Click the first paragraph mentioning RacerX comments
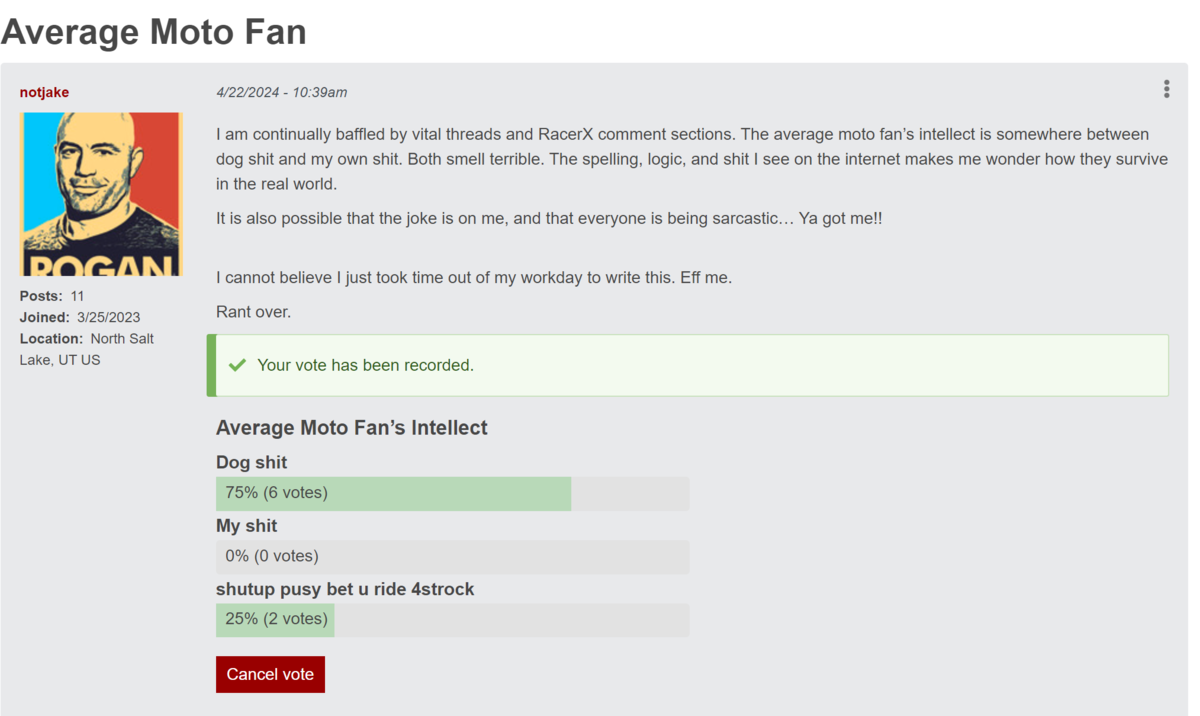Screen dimensions: 1200x716 pos(690,159)
